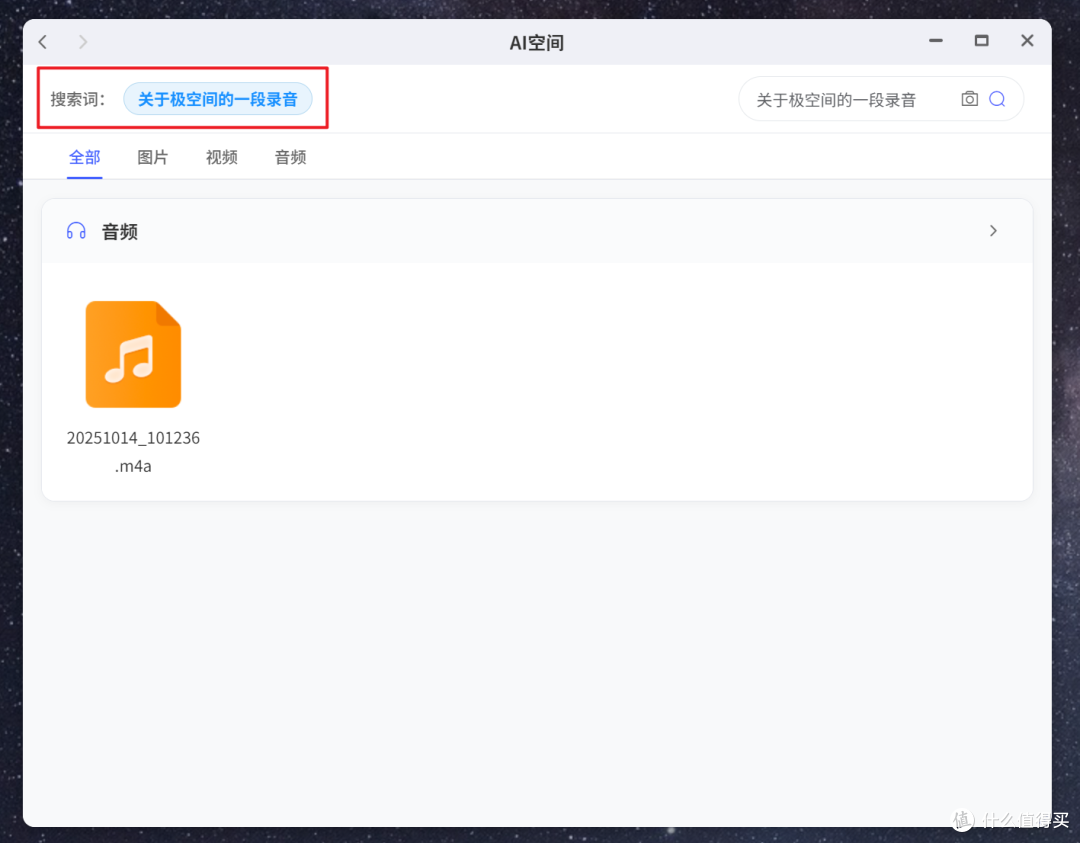Go forward with the right arrow
Screen dimensions: 1080x843
(x=83, y=42)
